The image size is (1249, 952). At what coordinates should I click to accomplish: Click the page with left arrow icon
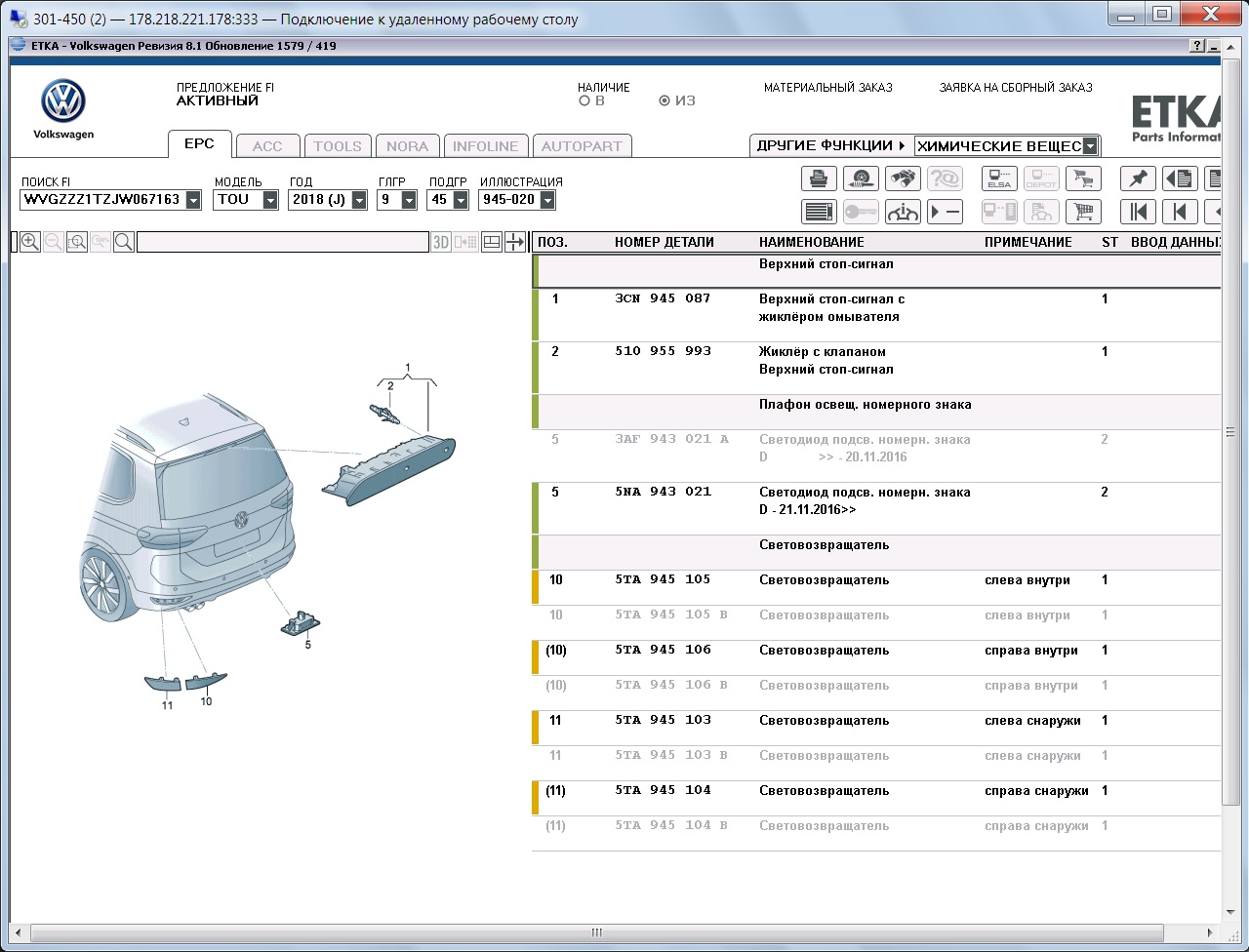point(1180,178)
